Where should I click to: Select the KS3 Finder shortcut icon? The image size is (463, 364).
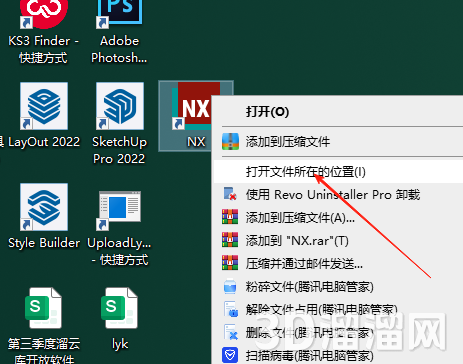point(44,14)
